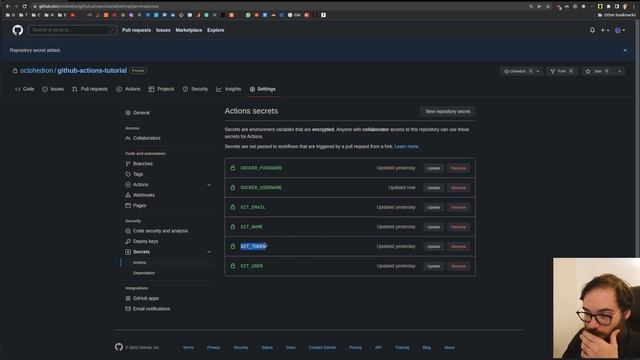The width and height of the screenshot is (640, 360).
Task: Update the GIT_NAME secret
Action: coord(433,227)
